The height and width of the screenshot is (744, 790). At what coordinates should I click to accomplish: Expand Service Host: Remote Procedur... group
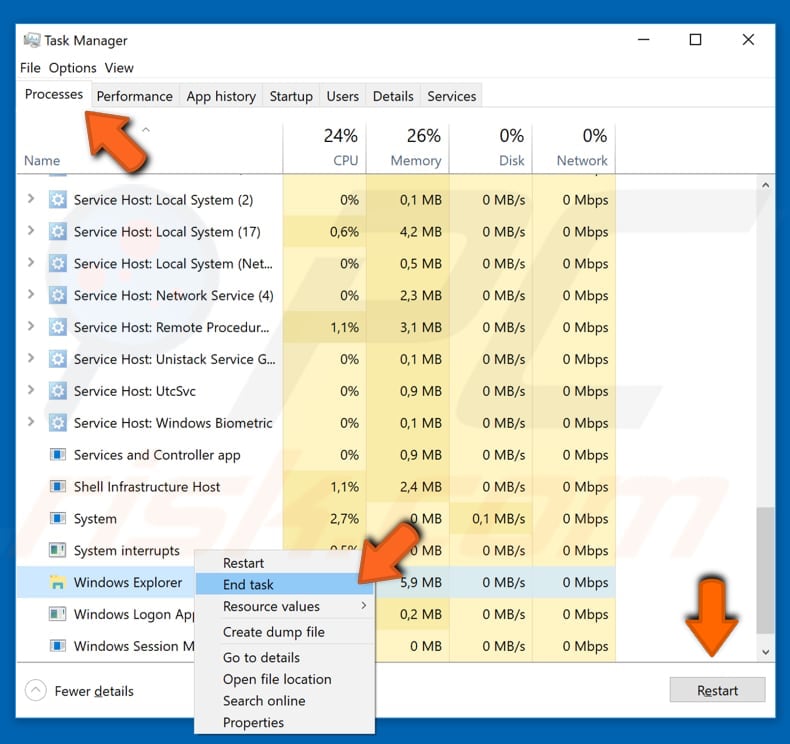[x=31, y=326]
